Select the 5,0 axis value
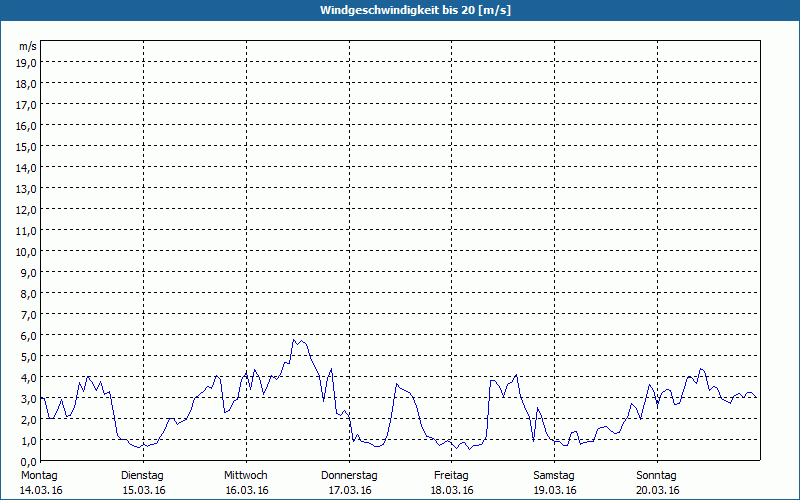 pos(29,357)
